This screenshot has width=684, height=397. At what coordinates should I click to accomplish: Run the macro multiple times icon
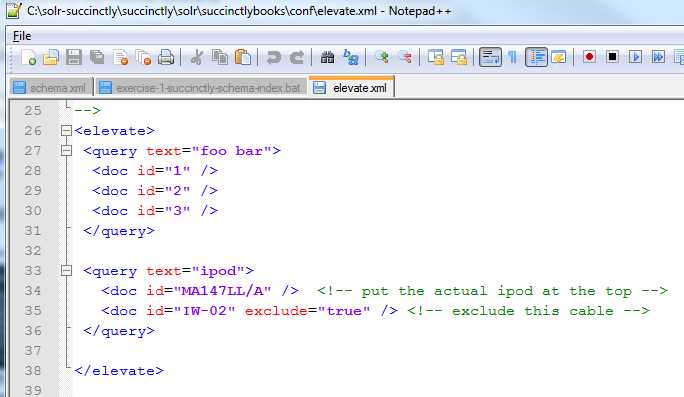point(658,57)
